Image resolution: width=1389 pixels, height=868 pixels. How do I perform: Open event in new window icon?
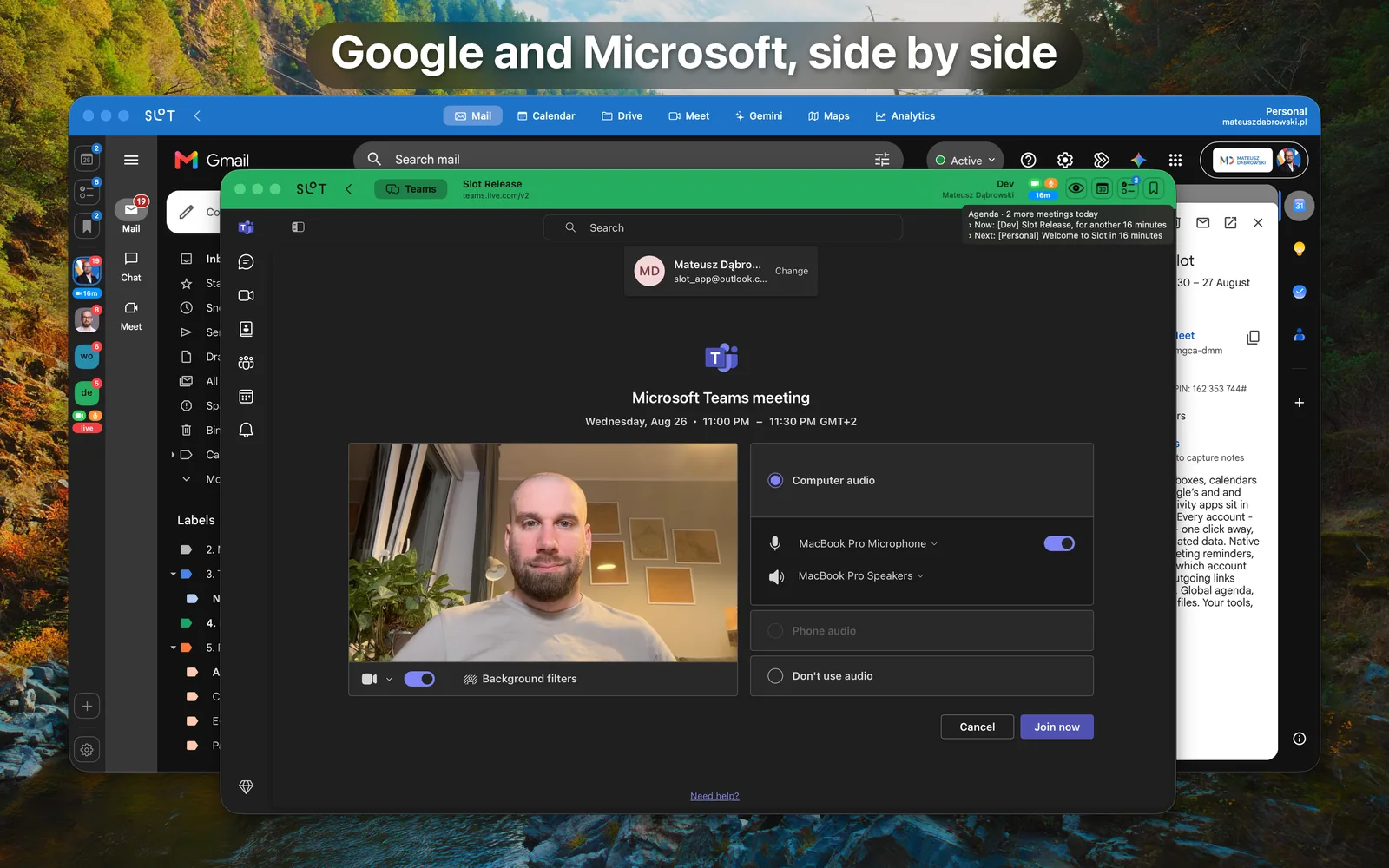coord(1230,223)
